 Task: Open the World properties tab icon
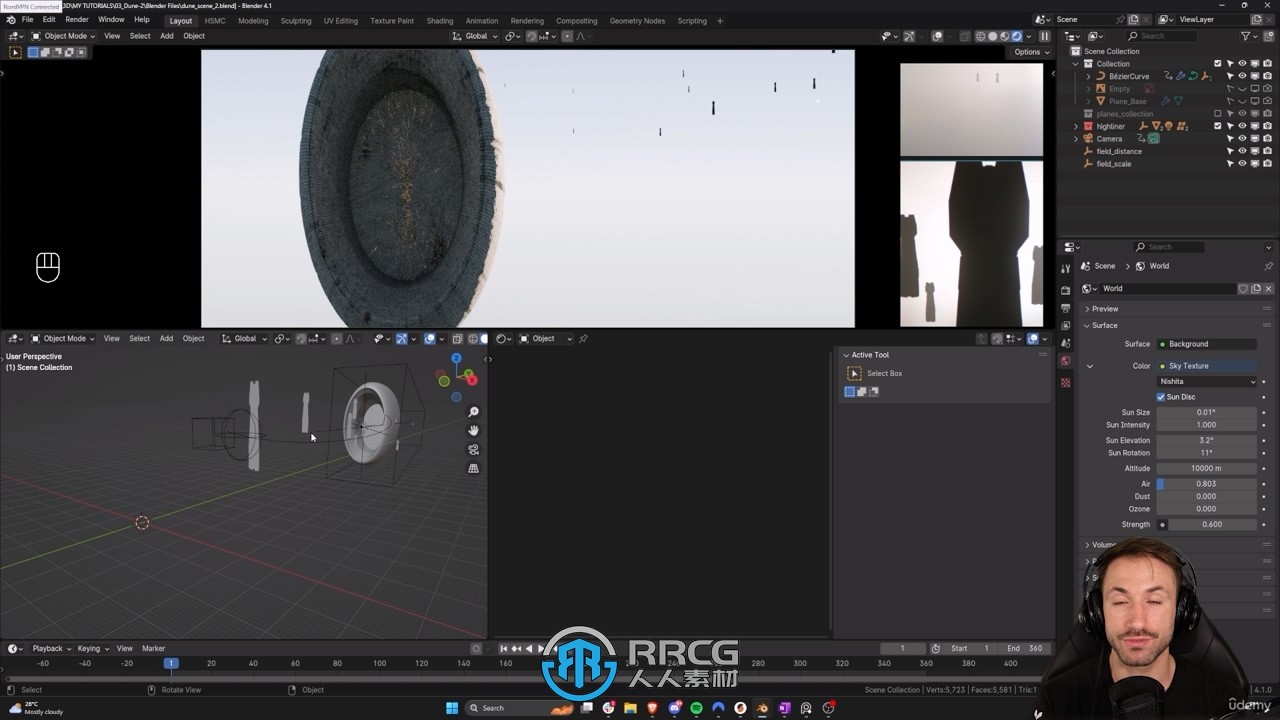1065,361
